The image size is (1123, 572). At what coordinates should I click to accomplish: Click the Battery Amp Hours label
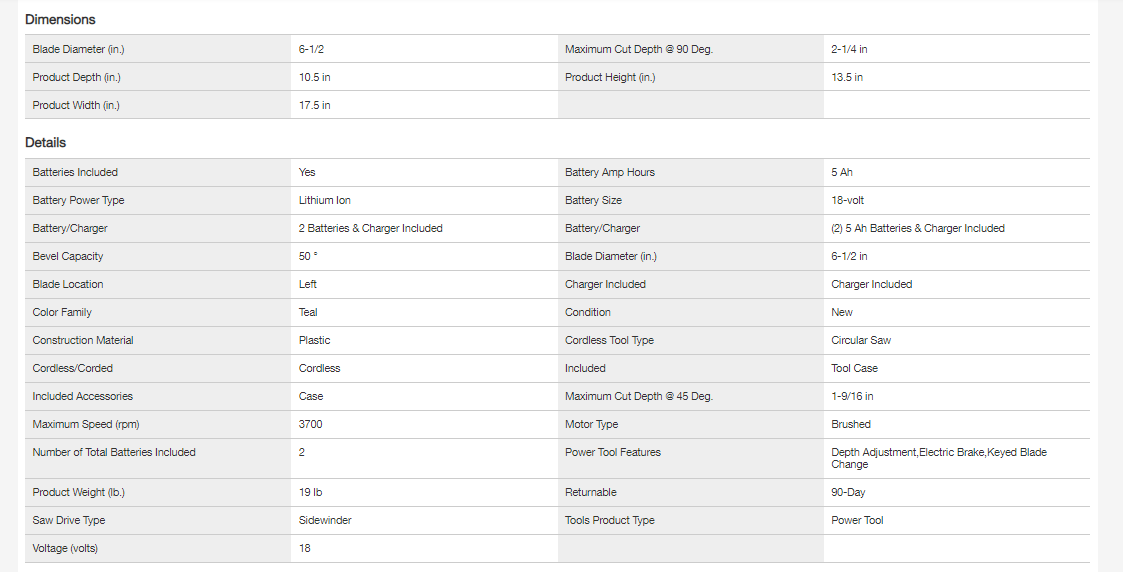(610, 172)
